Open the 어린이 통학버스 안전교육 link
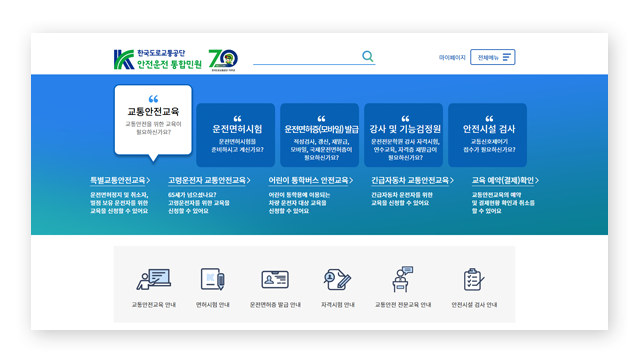The image size is (640, 362). pyautogui.click(x=311, y=180)
